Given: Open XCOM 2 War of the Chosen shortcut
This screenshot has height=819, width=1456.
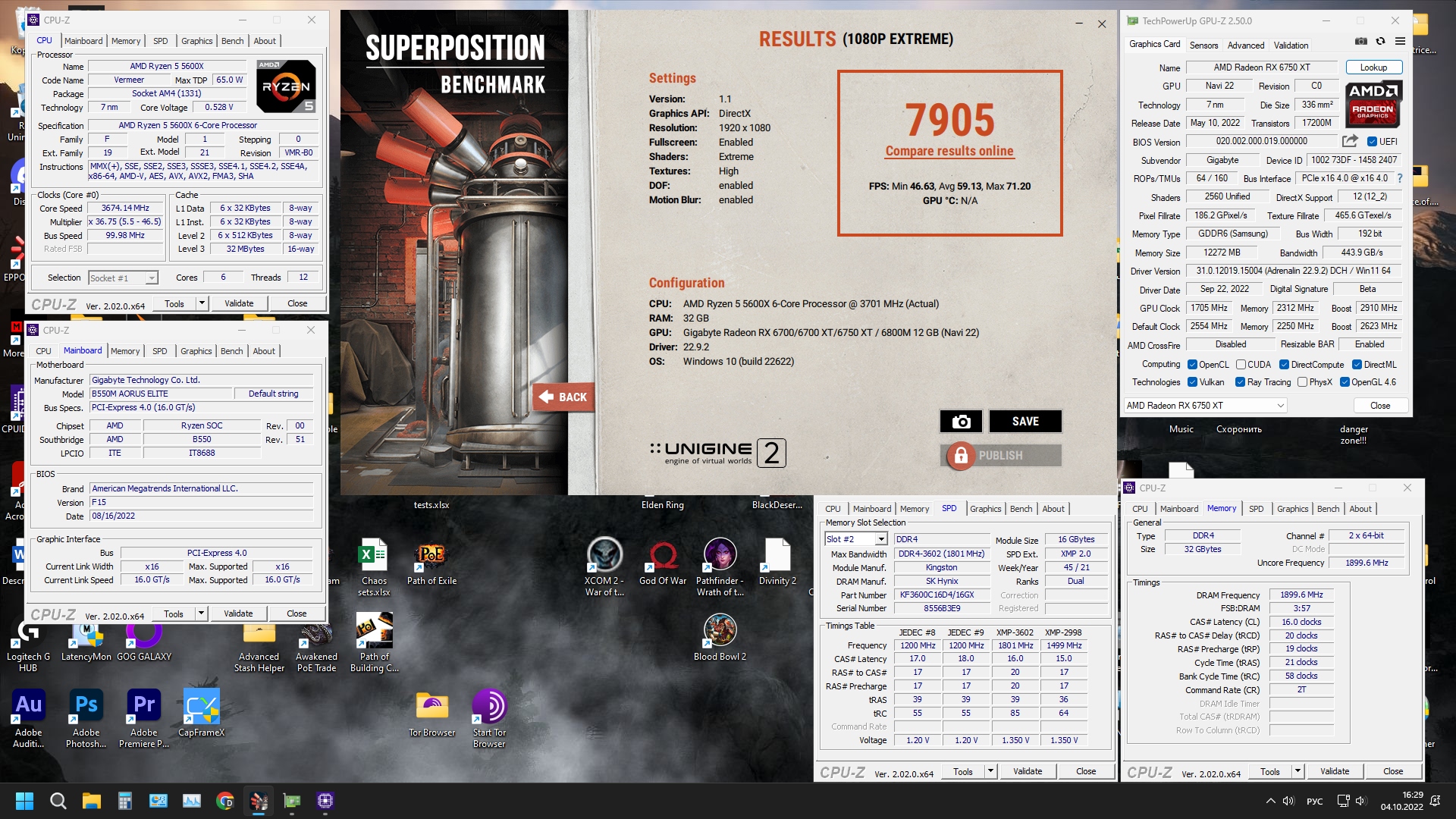Looking at the screenshot, I should (604, 568).
